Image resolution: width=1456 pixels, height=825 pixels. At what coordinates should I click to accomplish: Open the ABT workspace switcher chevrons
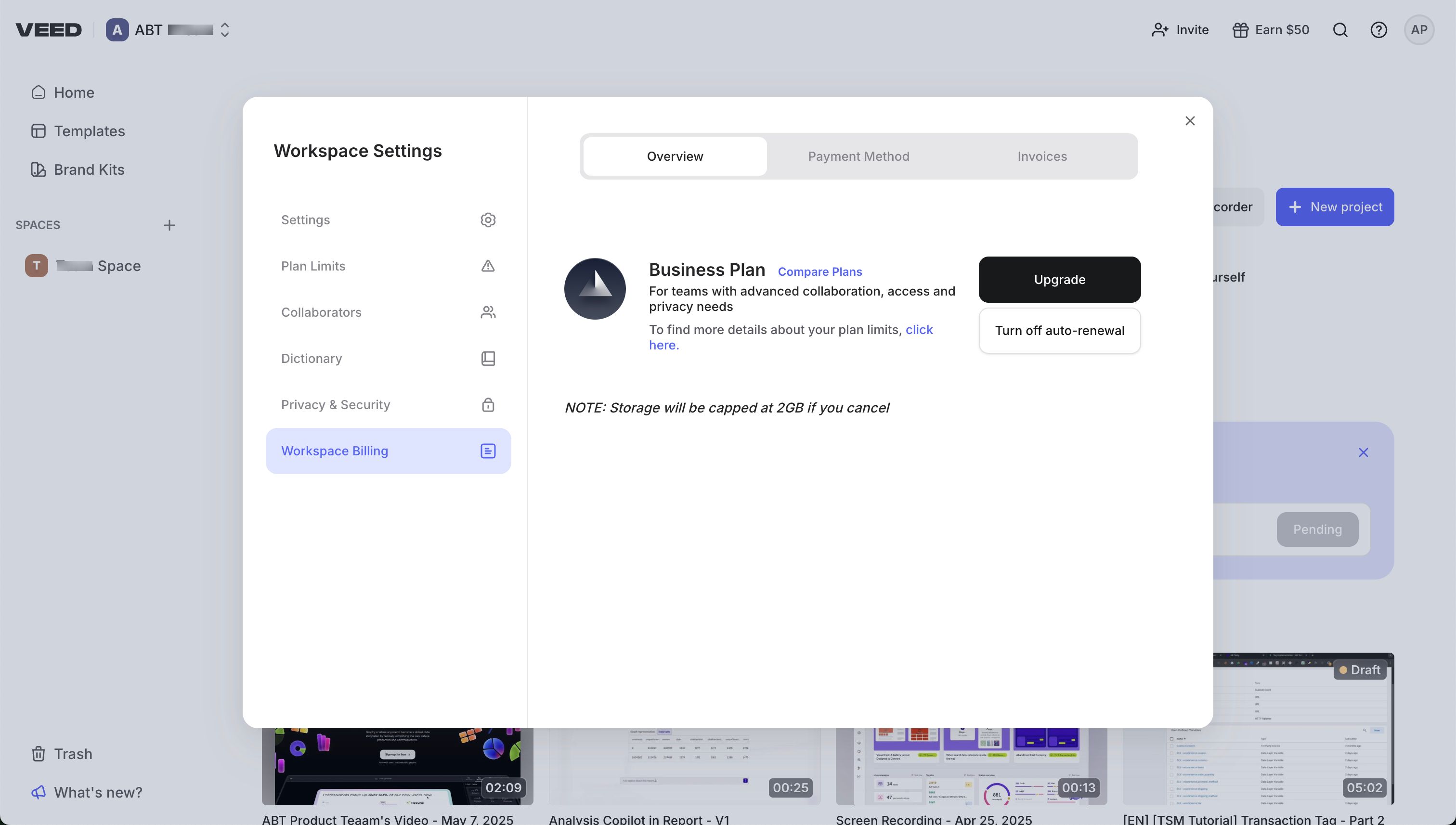[224, 30]
